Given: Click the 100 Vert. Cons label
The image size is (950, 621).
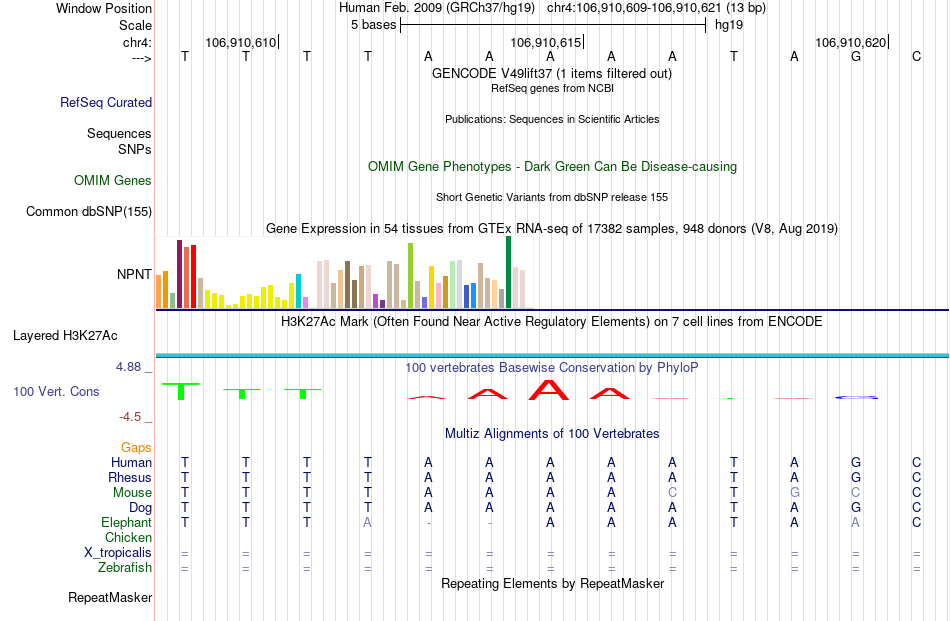Looking at the screenshot, I should (56, 391).
